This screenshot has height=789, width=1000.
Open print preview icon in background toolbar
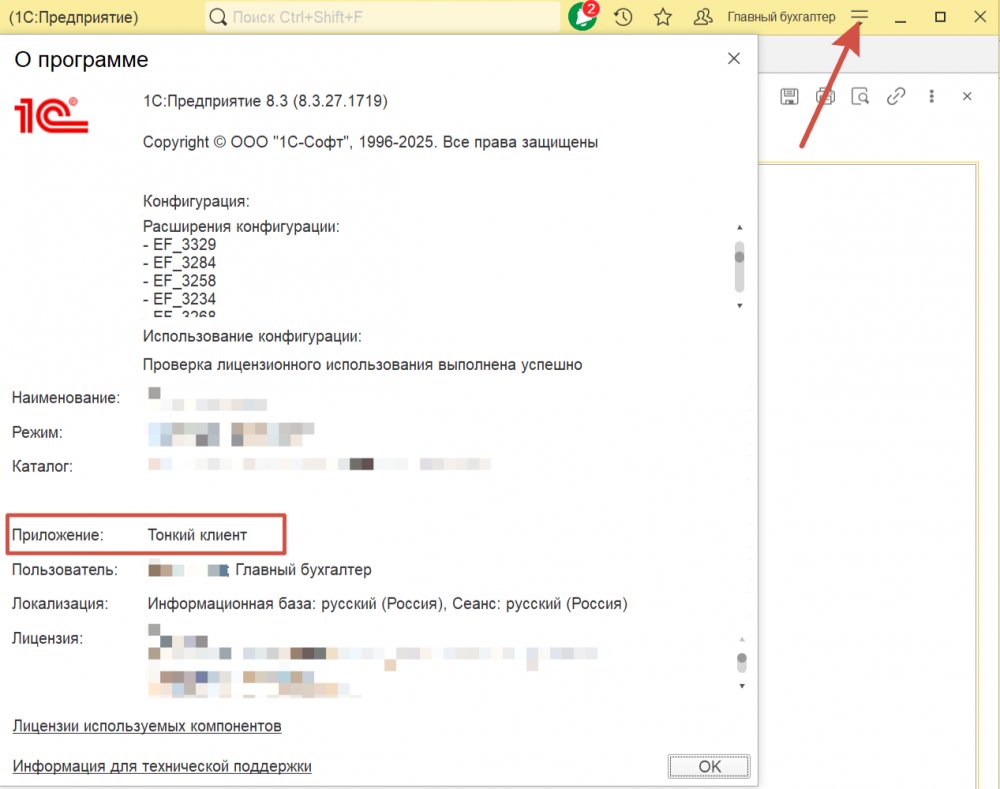click(860, 96)
